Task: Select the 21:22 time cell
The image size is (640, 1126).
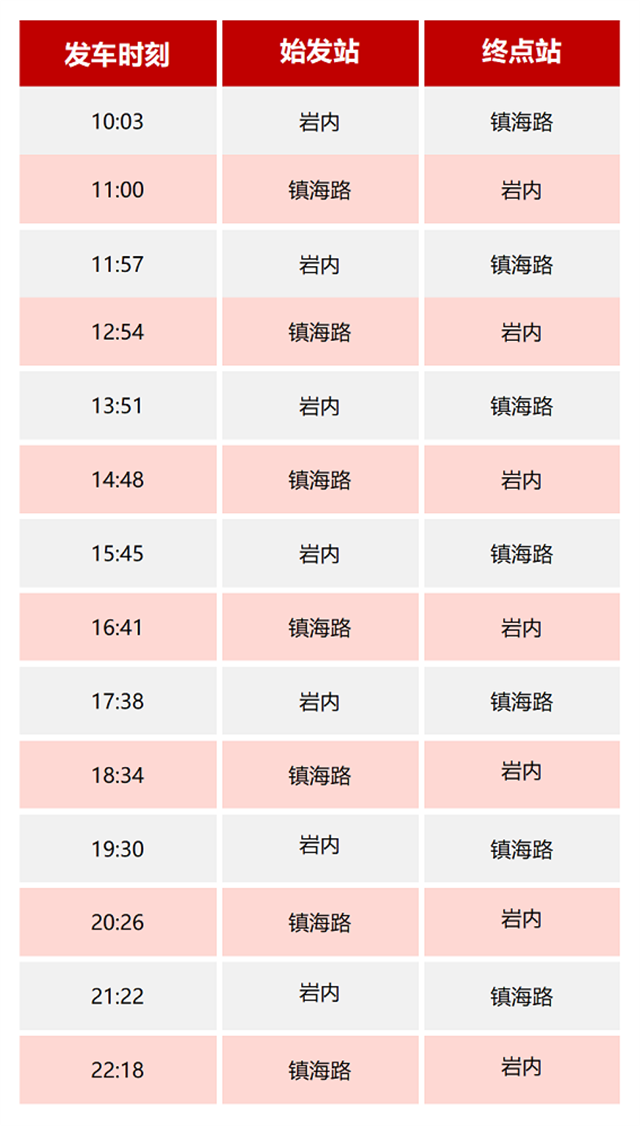Action: point(117,996)
